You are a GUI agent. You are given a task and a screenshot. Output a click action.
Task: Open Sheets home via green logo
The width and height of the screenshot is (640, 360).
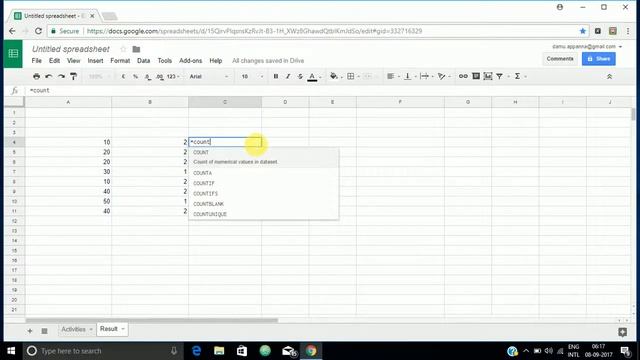click(13, 53)
